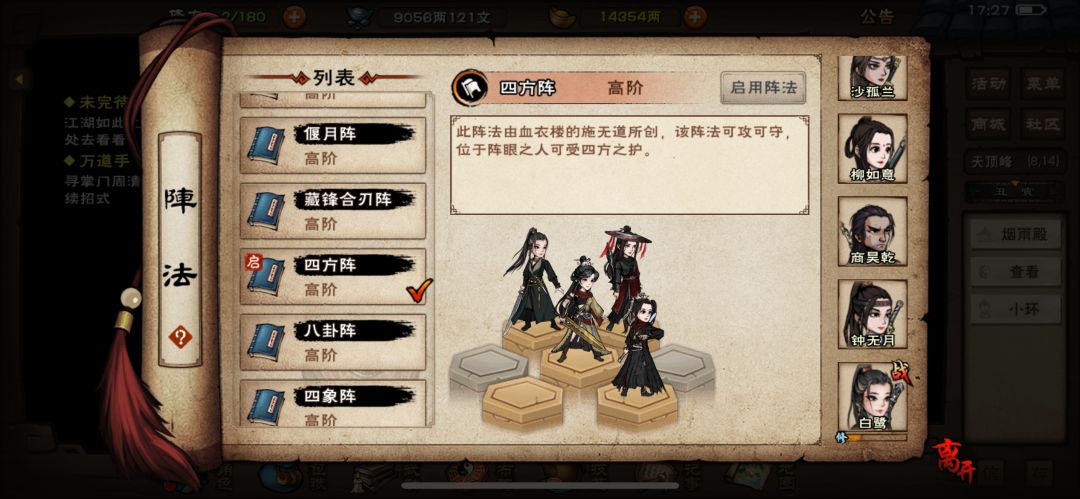Click the 启用阵法 button
The width and height of the screenshot is (1080, 499).
pyautogui.click(x=763, y=88)
